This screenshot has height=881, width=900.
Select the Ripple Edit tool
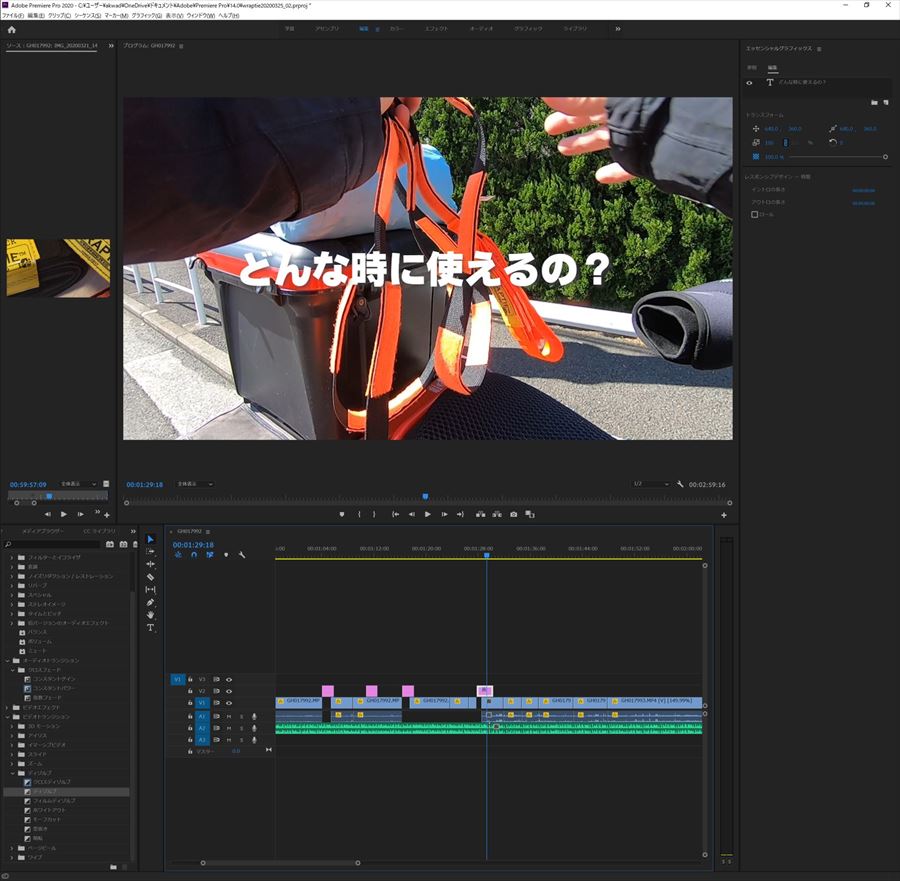pos(151,564)
